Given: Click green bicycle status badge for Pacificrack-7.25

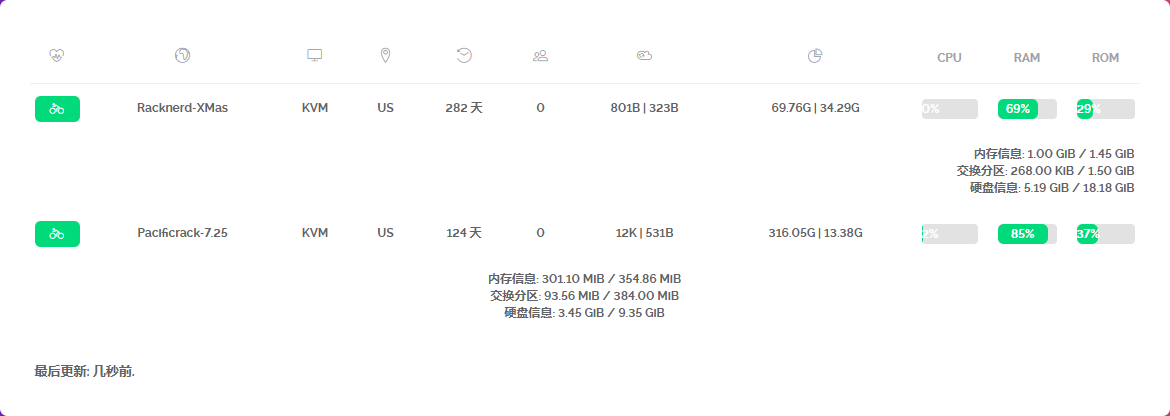Looking at the screenshot, I should (57, 234).
